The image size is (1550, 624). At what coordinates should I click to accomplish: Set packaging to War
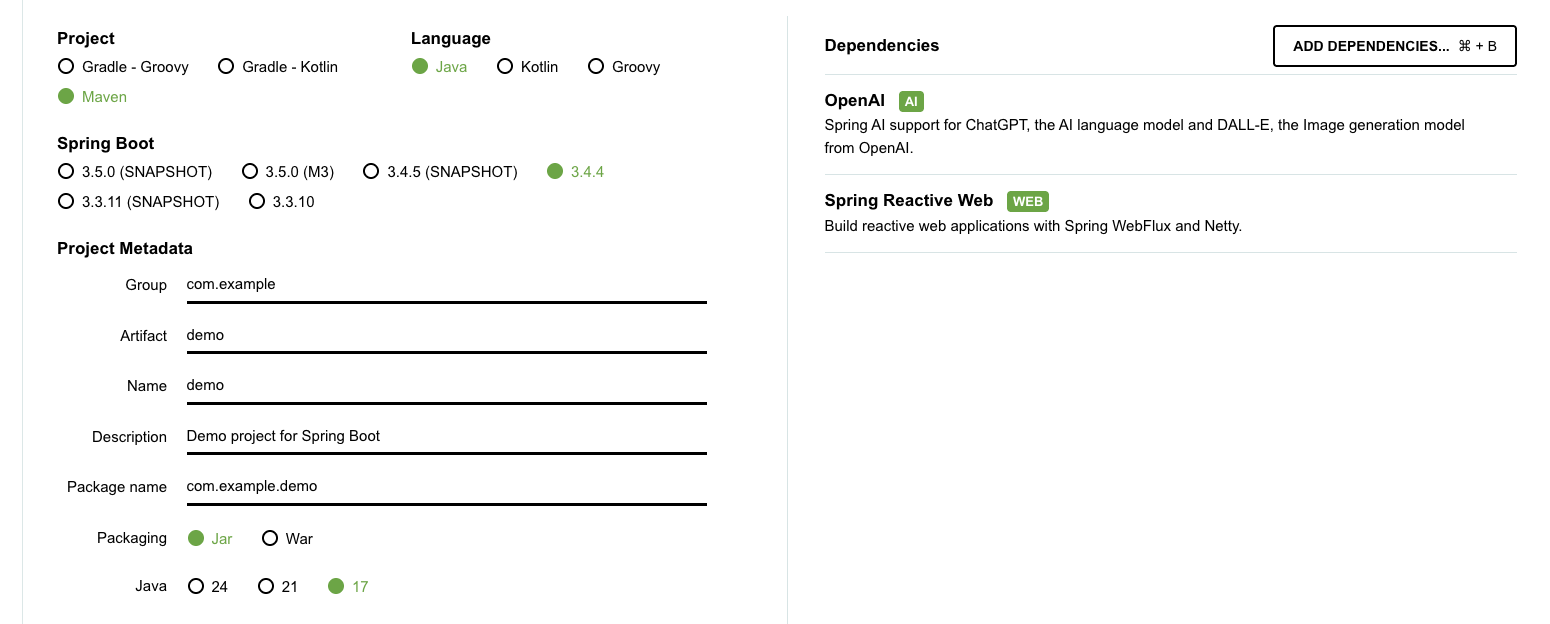270,539
